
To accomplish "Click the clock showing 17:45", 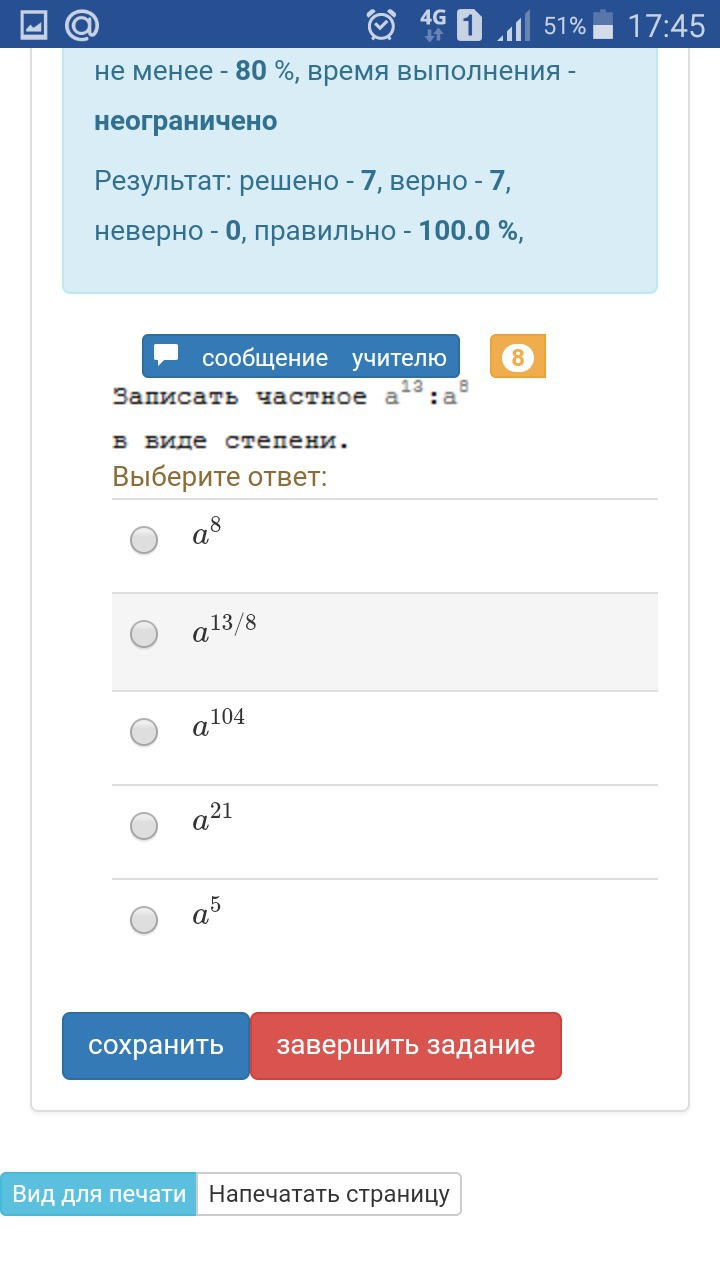I will click(665, 24).
